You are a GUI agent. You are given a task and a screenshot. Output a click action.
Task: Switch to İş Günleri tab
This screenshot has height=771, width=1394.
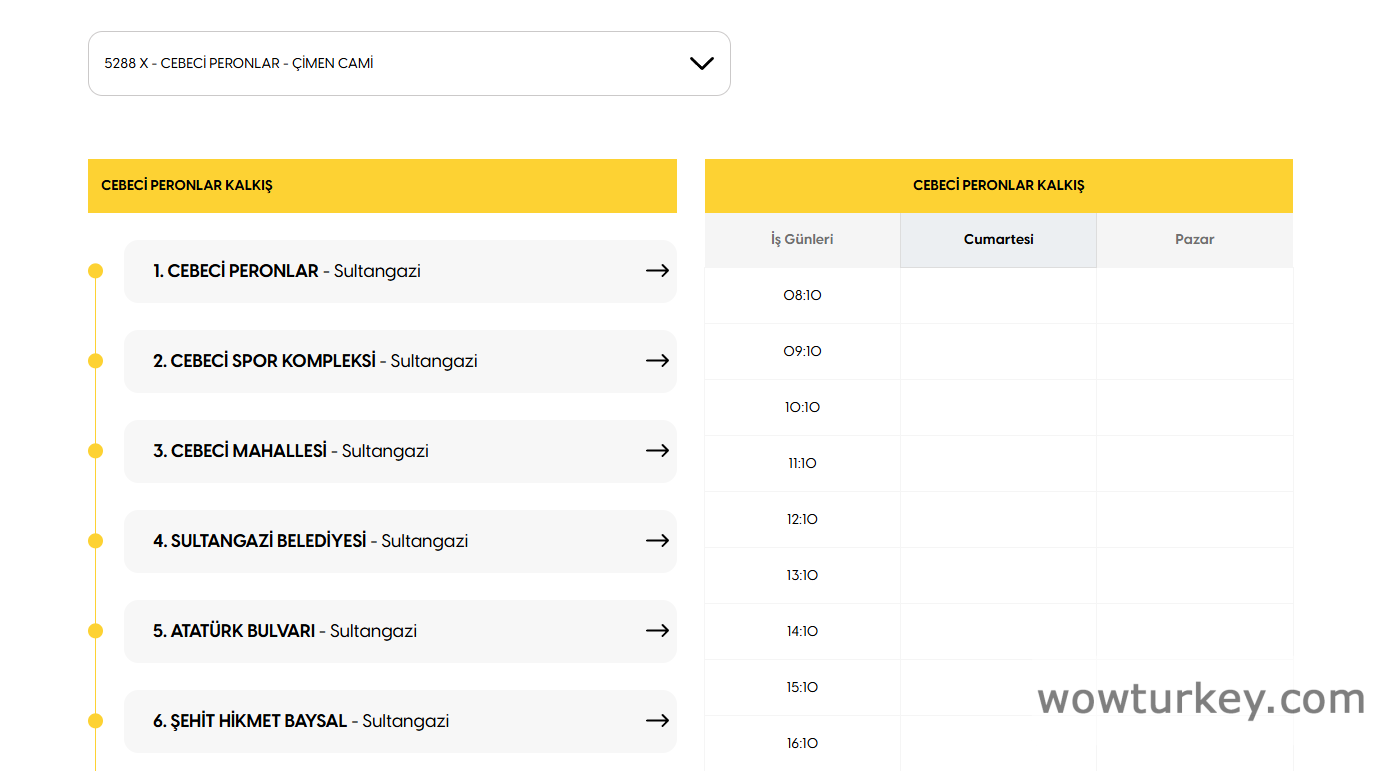(x=802, y=240)
